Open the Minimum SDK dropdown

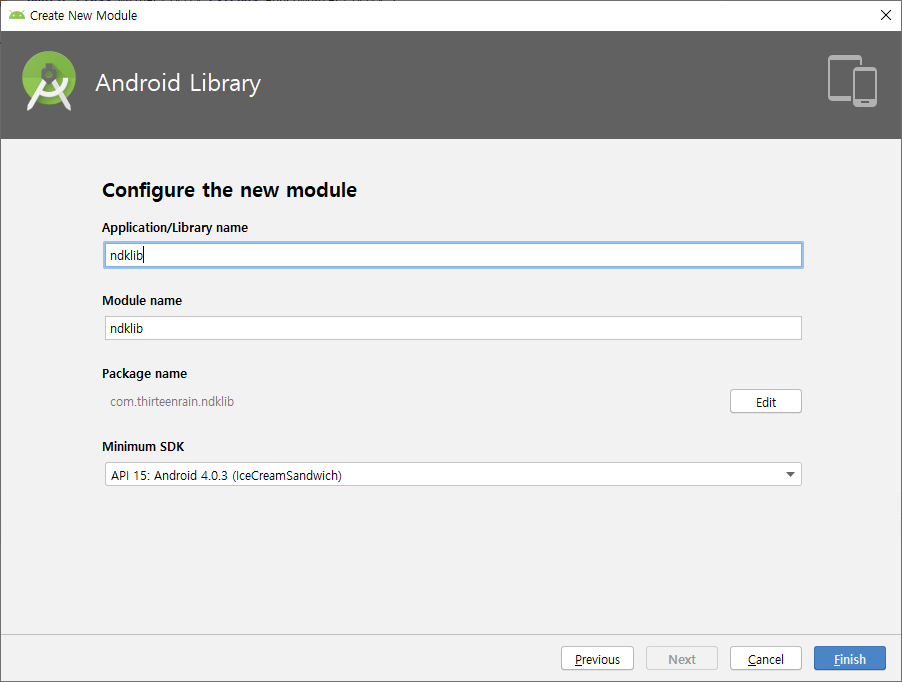point(453,475)
